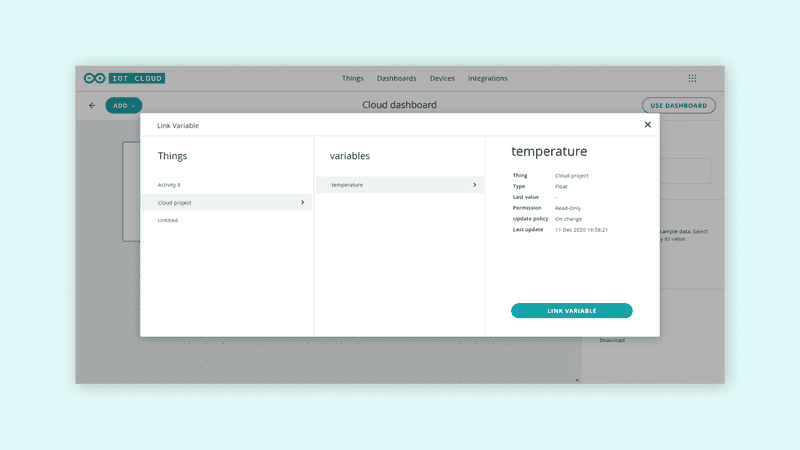Image resolution: width=800 pixels, height=450 pixels.
Task: Click the Download text behind dialog
Action: coord(612,340)
